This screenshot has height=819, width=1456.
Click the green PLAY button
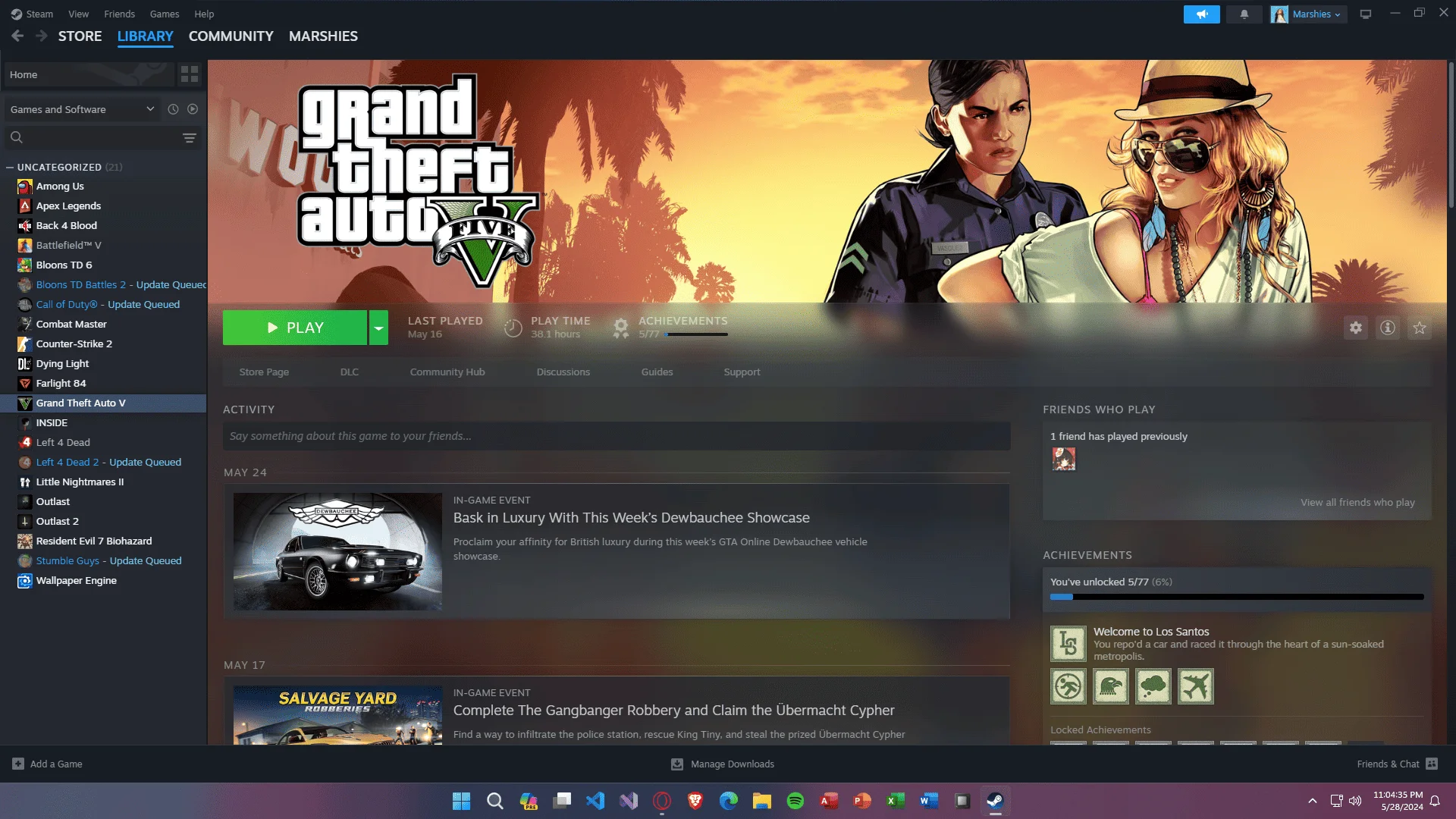coord(295,328)
